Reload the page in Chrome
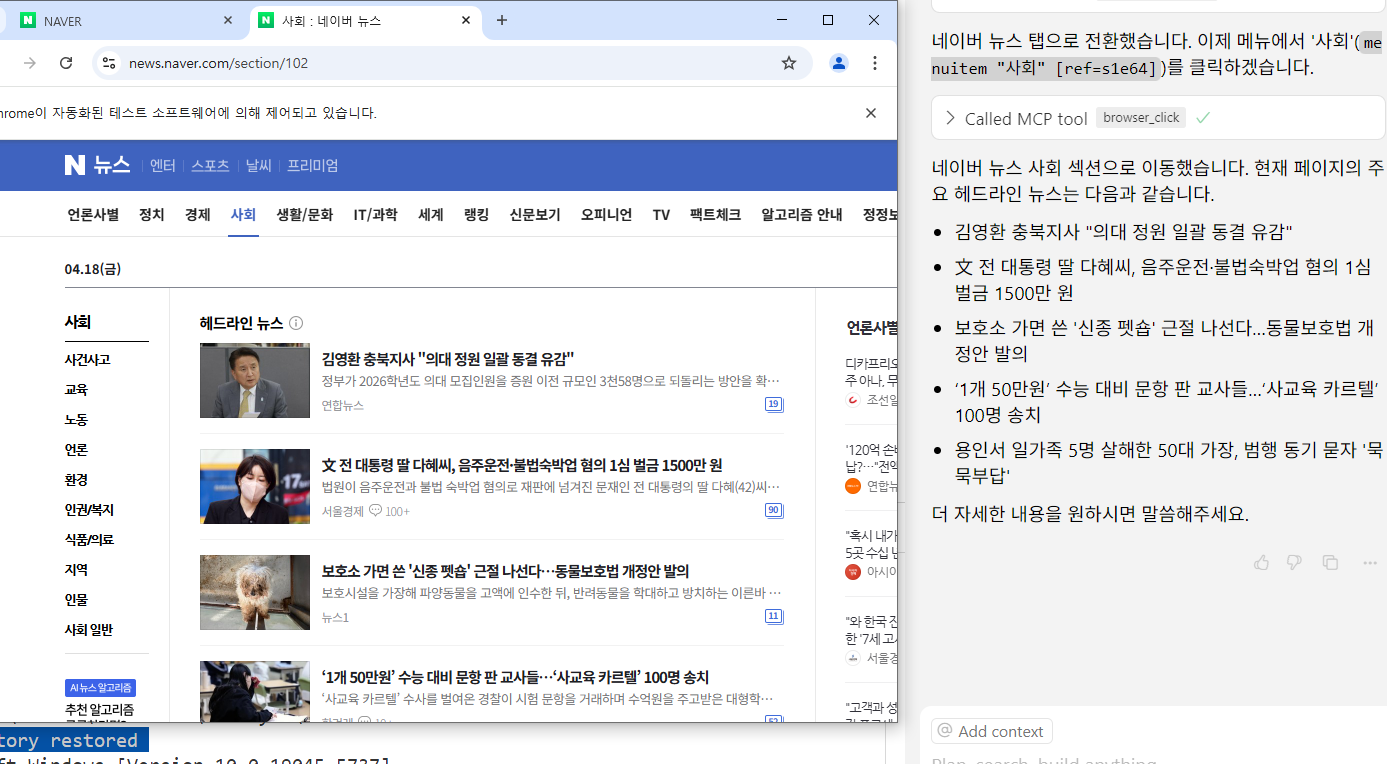 (x=66, y=63)
